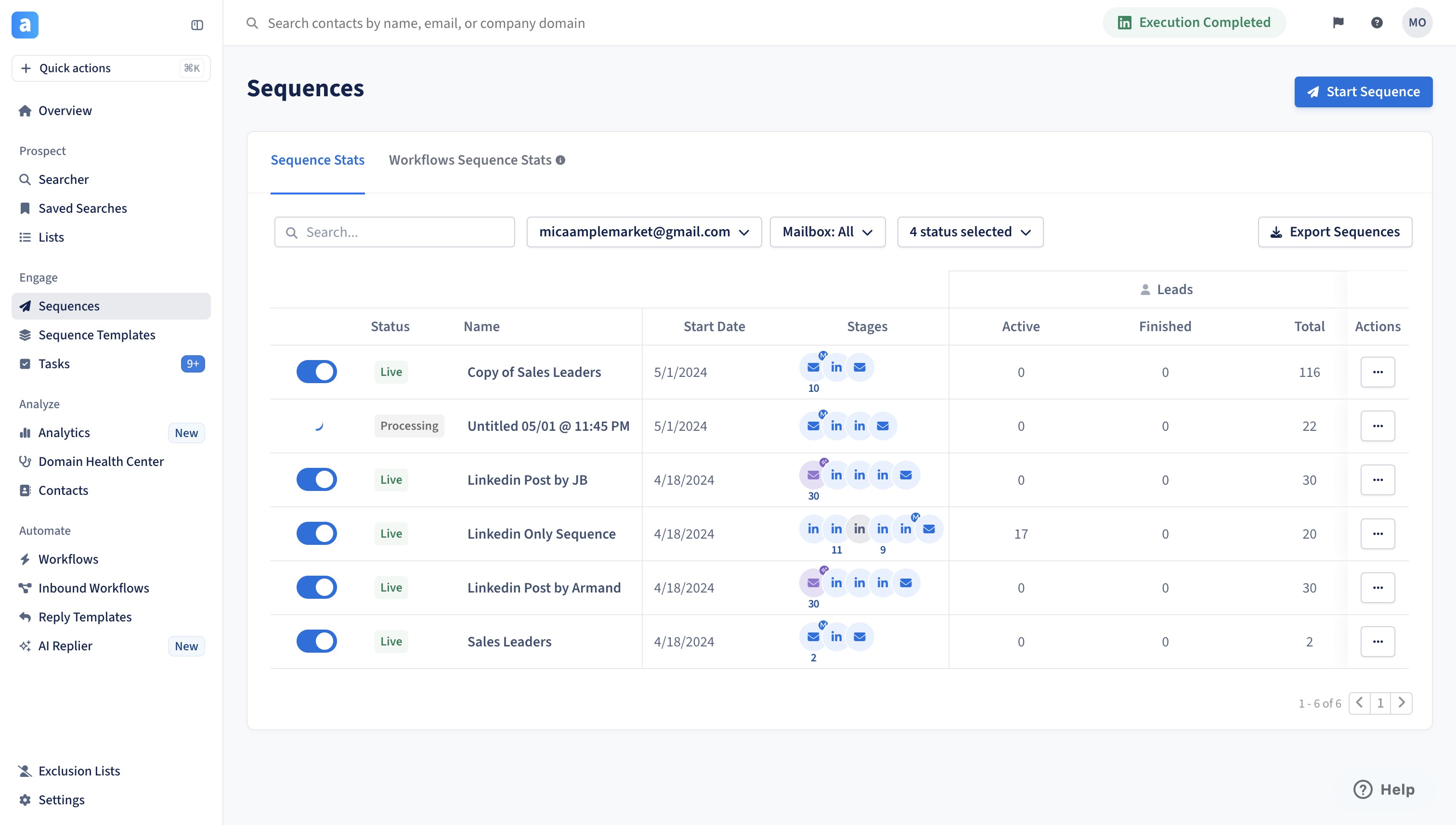The image size is (1456, 825).
Task: Open the Mailbox: All dropdown
Action: pos(827,232)
